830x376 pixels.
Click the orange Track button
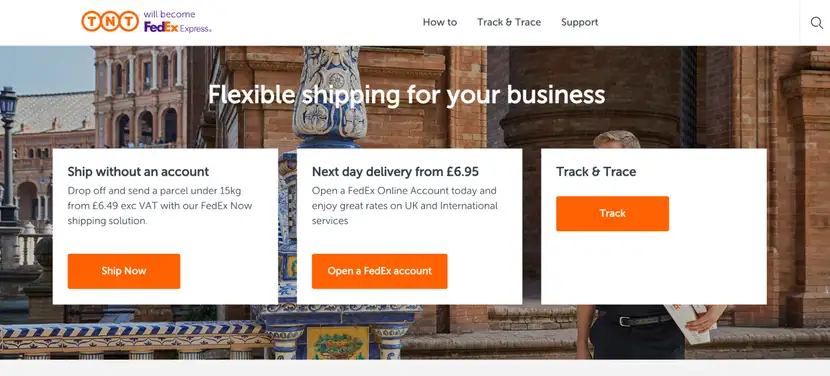click(612, 213)
